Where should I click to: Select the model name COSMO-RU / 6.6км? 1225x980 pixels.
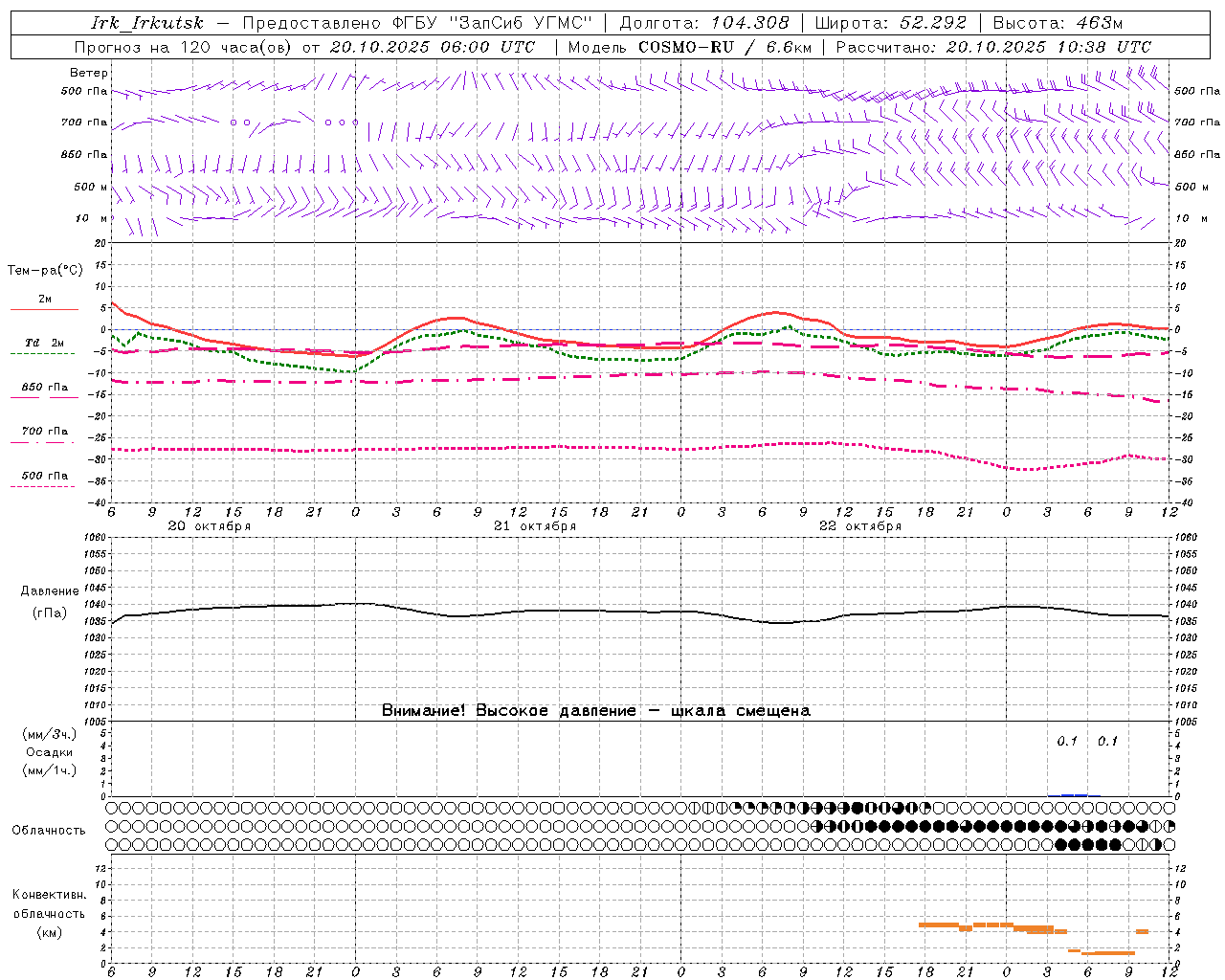click(724, 47)
